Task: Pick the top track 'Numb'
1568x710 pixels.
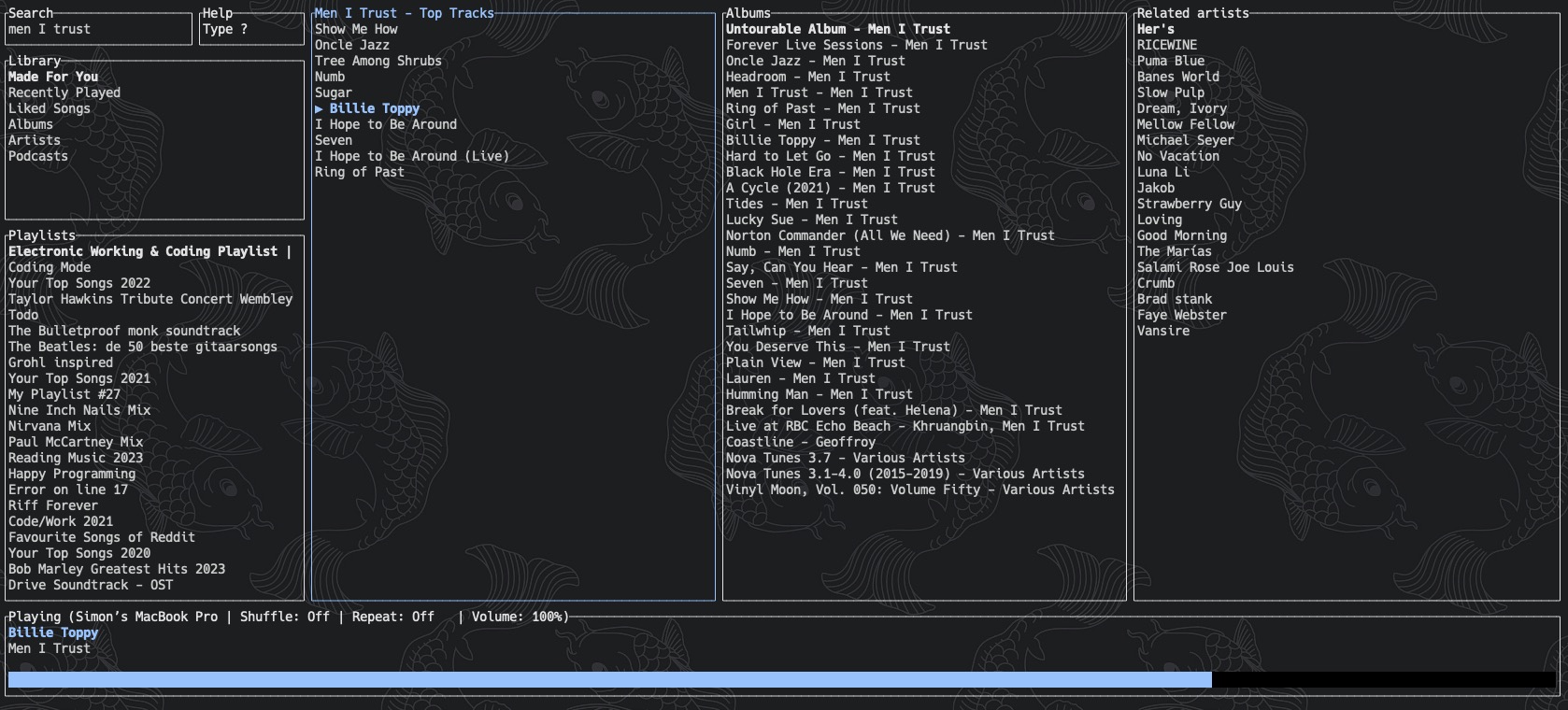Action: 330,77
